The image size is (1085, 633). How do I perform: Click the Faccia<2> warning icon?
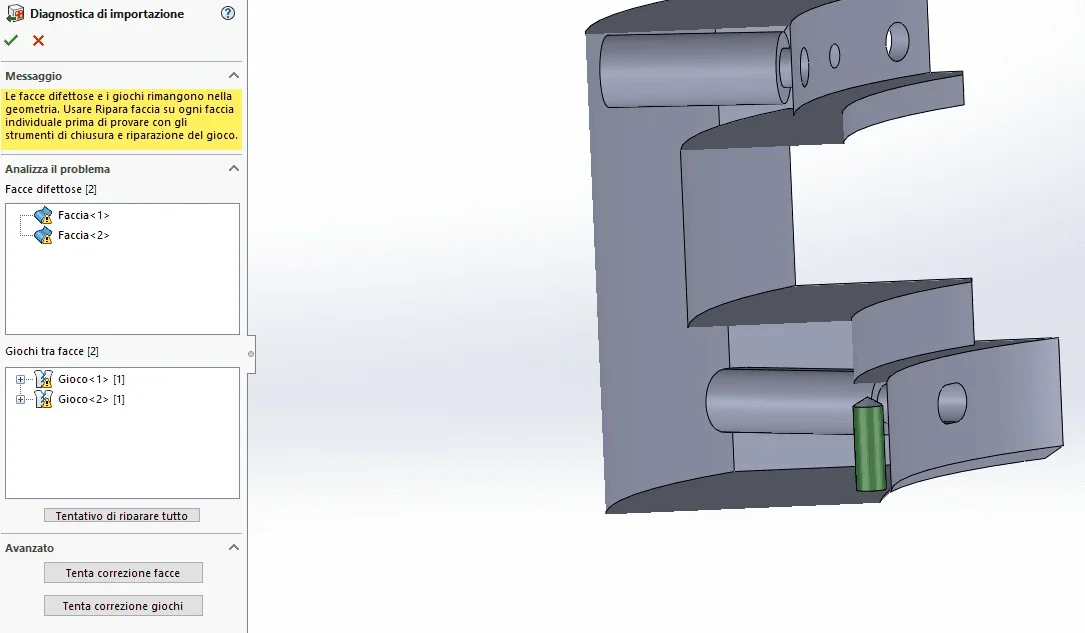point(43,235)
